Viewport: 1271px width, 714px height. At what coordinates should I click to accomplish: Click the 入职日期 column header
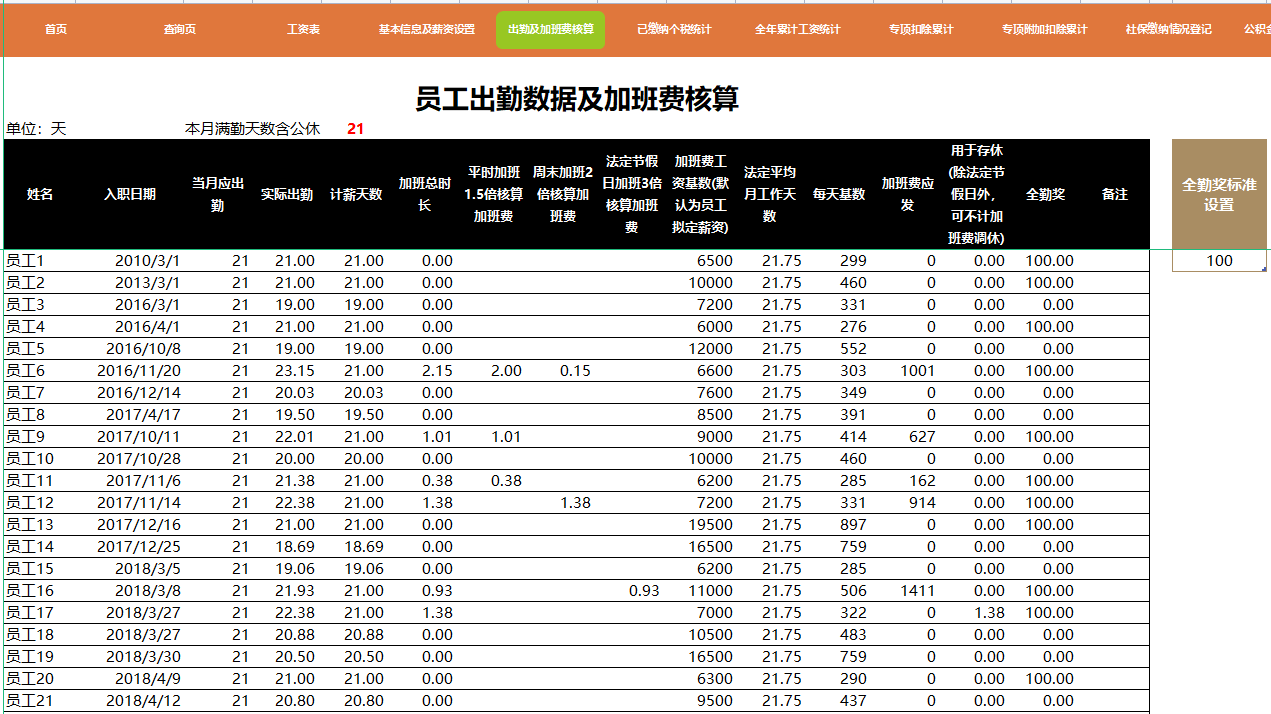pos(130,194)
